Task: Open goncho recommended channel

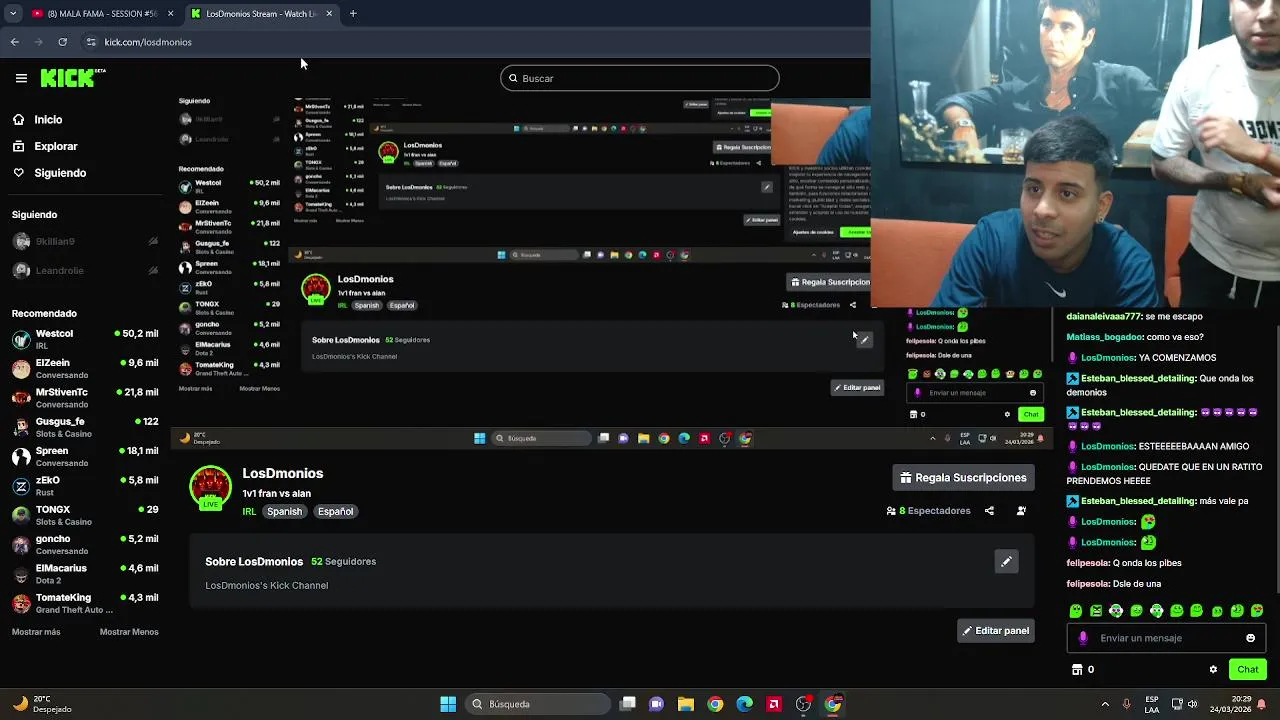Action: click(x=85, y=544)
